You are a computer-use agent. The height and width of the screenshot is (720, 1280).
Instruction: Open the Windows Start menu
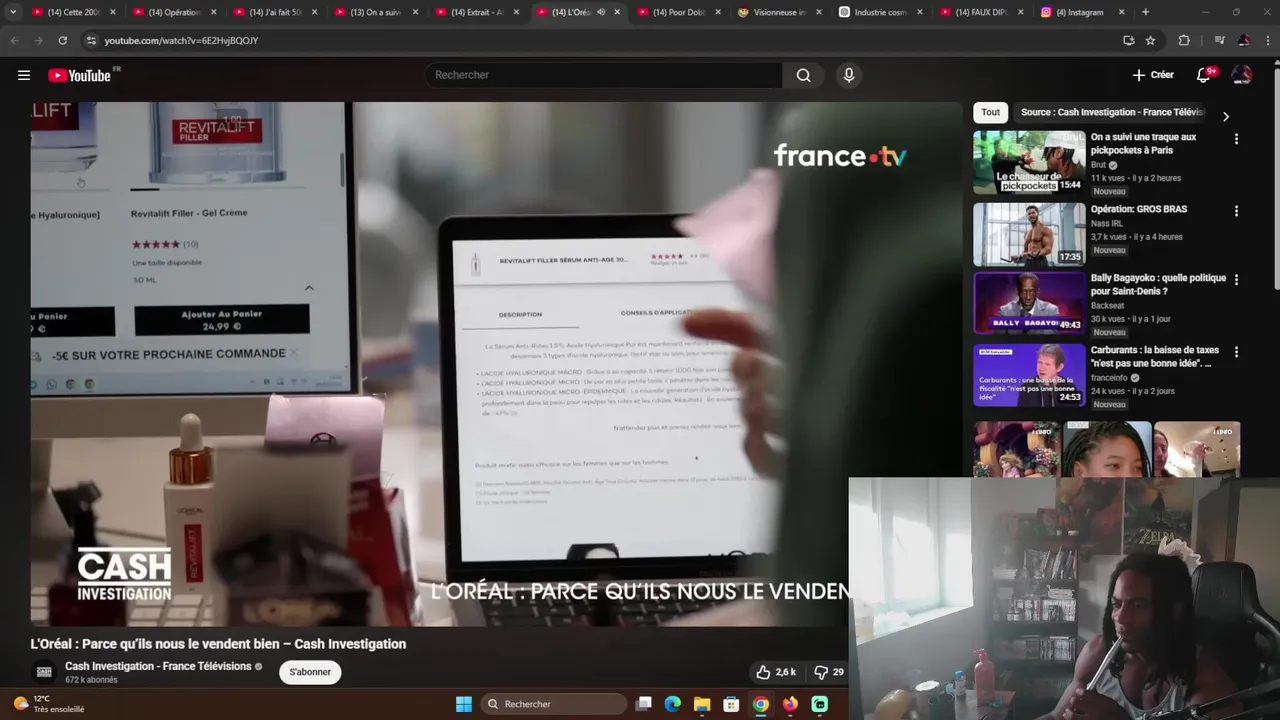464,704
